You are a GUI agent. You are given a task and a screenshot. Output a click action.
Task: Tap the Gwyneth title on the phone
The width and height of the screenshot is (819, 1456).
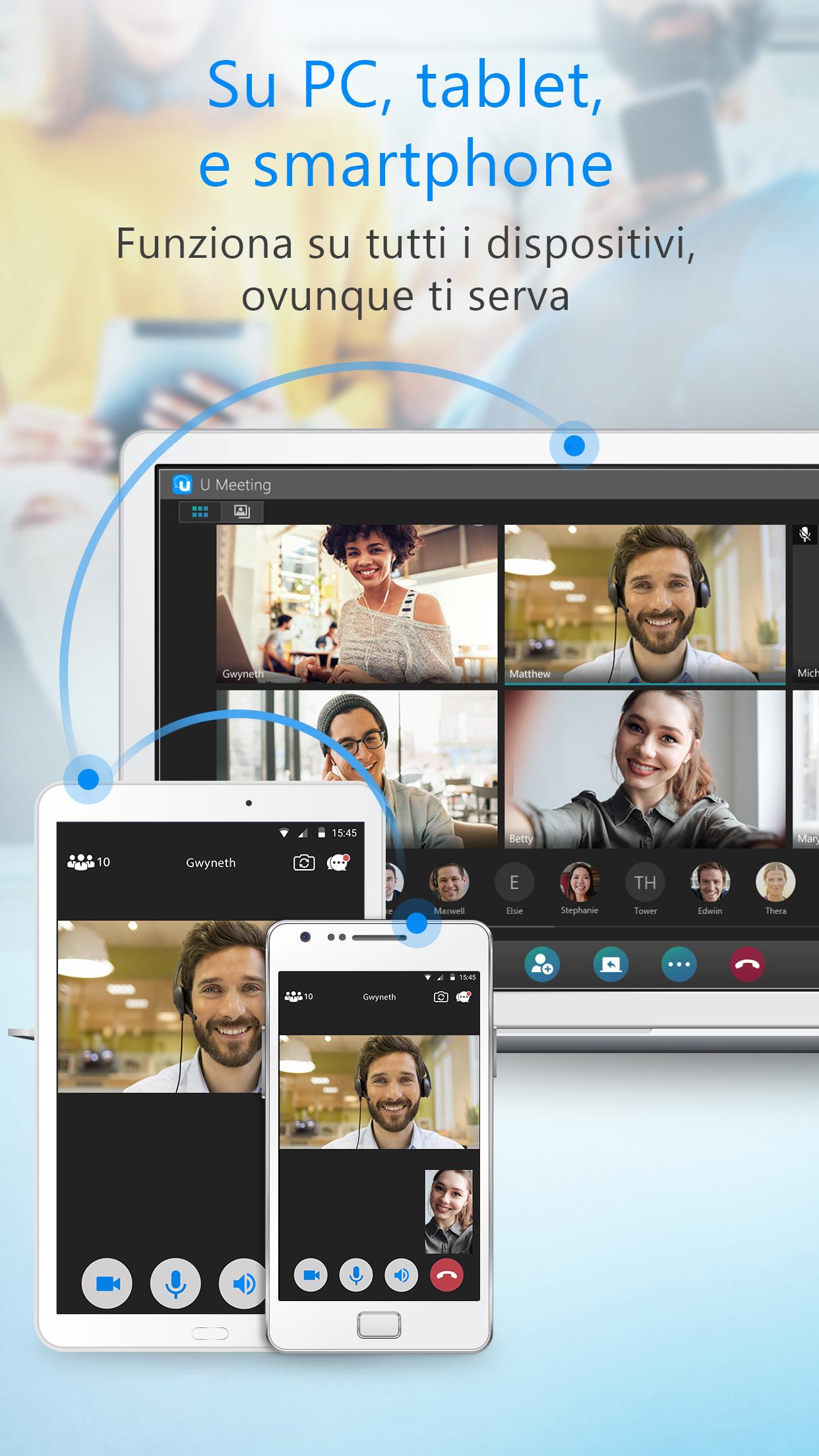[379, 997]
